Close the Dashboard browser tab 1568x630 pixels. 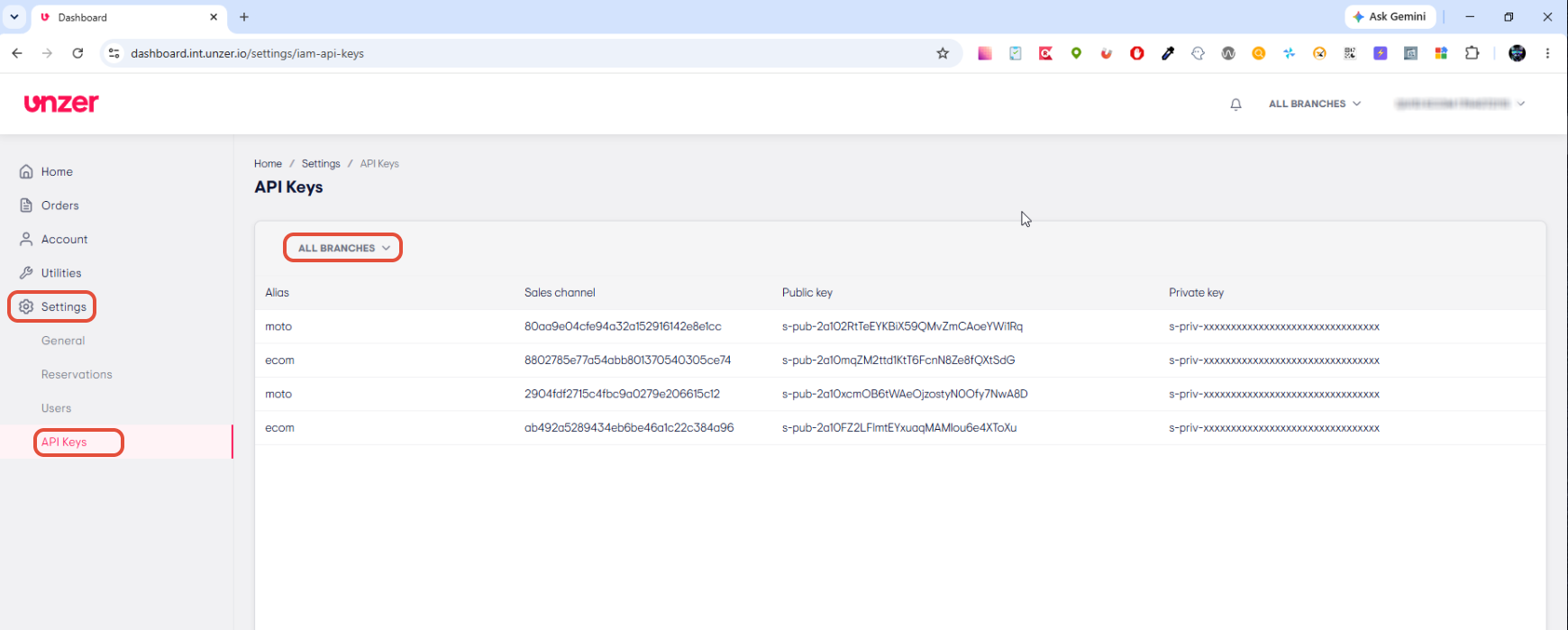pyautogui.click(x=214, y=17)
